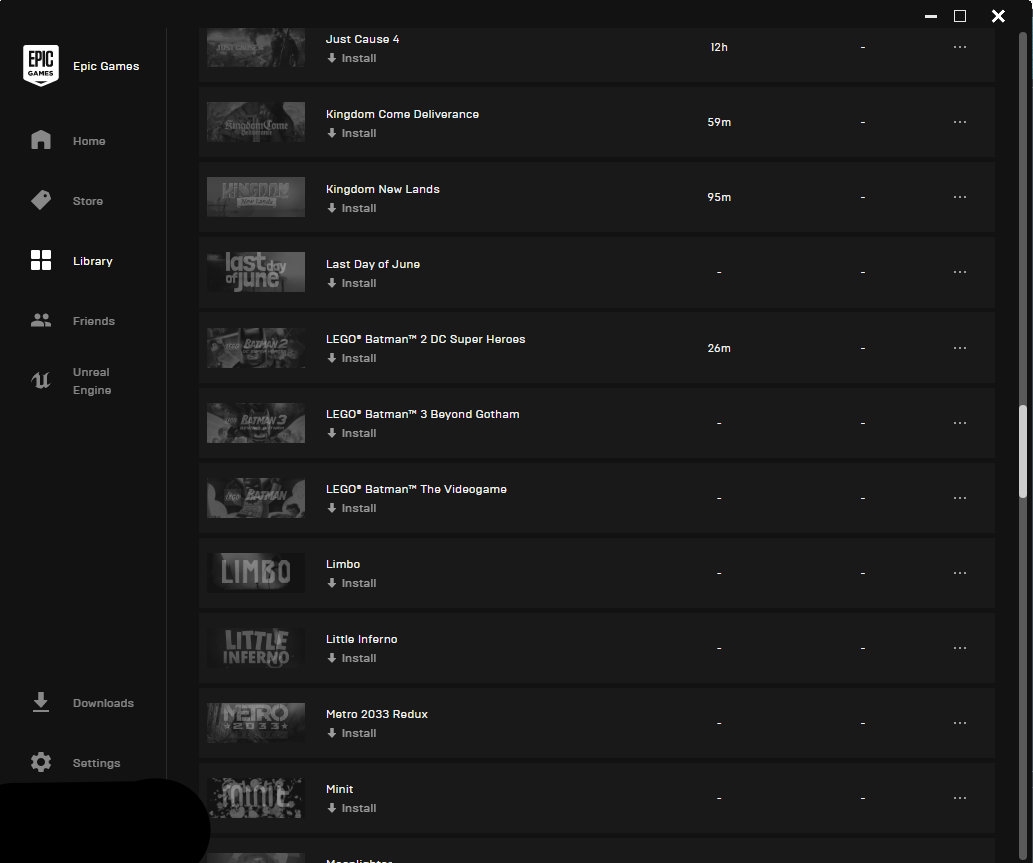
Task: Go to the Store menu item
Action: tap(88, 201)
